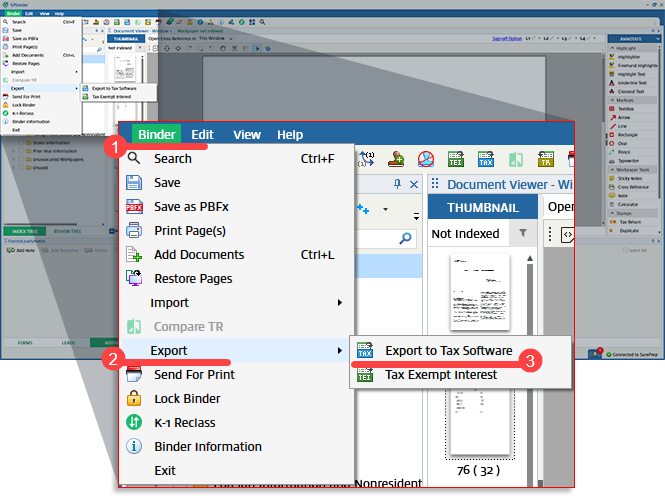This screenshot has height=500, width=665.
Task: Toggle the L3 sign-off checkmark
Action: pos(570,39)
